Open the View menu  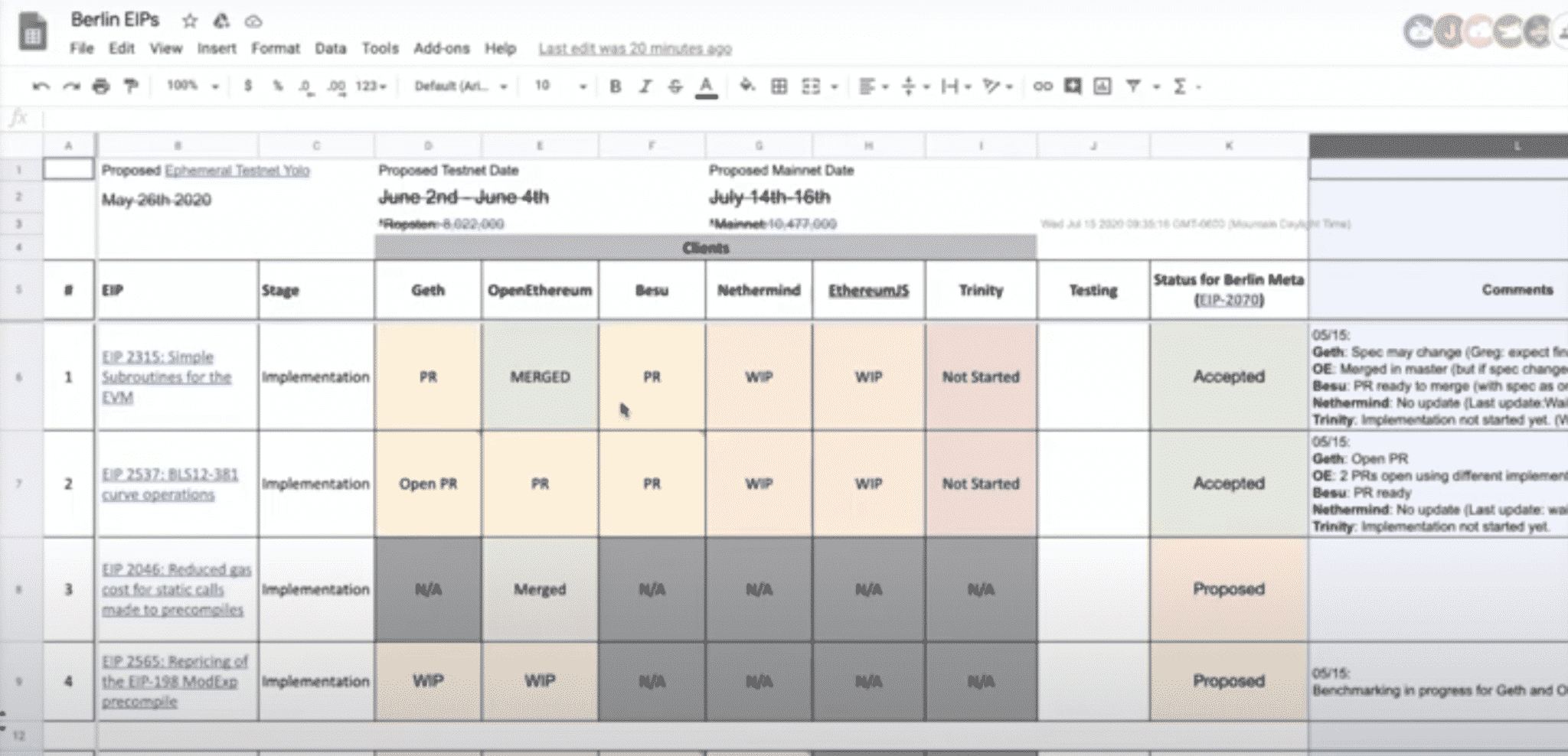pos(165,48)
